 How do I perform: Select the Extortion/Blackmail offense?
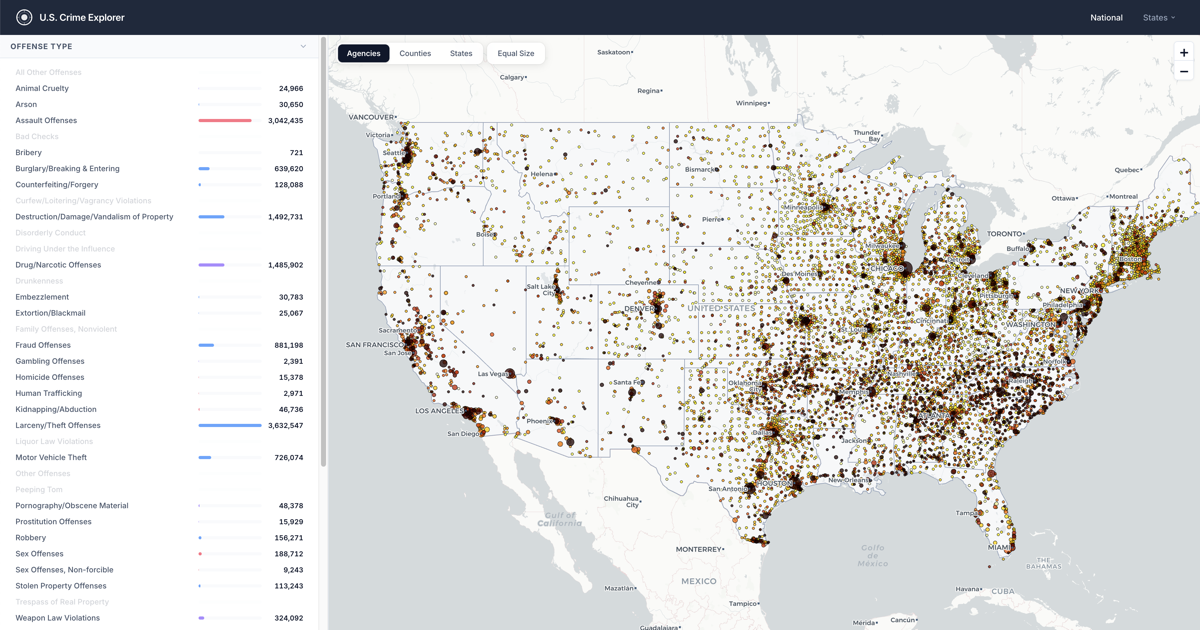click(159, 313)
